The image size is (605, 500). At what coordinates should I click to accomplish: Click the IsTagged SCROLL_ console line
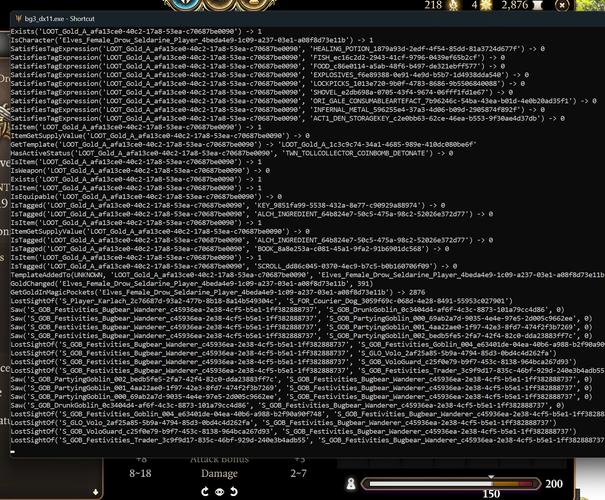pyautogui.click(x=234, y=266)
